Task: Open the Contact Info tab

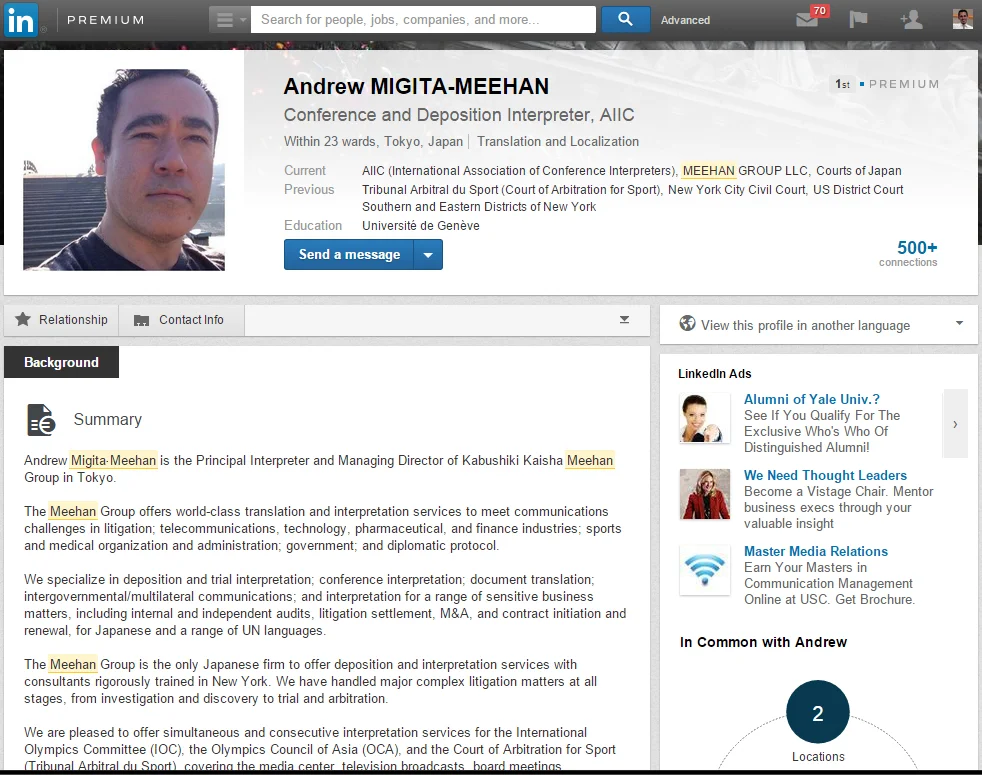Action: tap(180, 320)
